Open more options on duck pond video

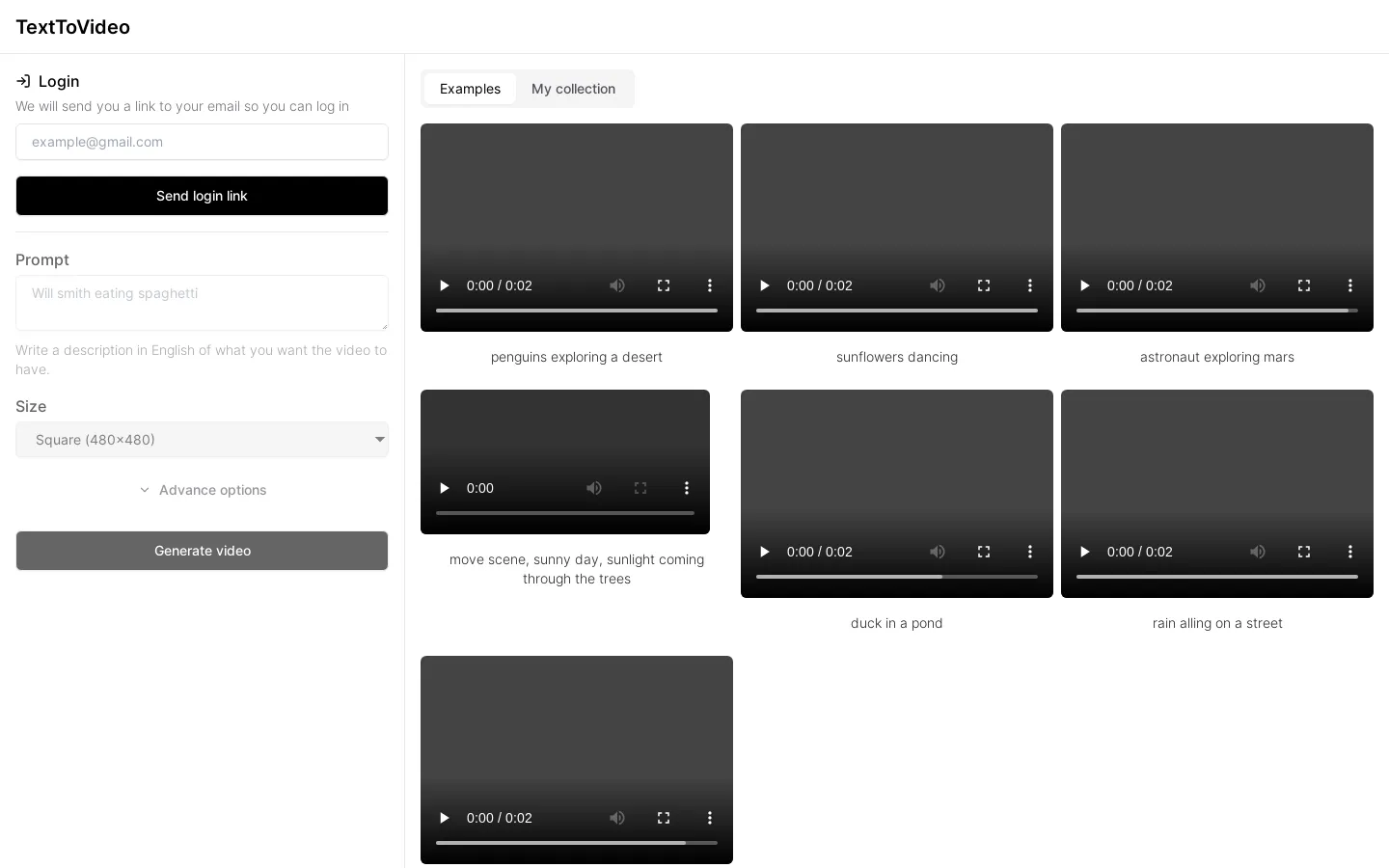1030,552
